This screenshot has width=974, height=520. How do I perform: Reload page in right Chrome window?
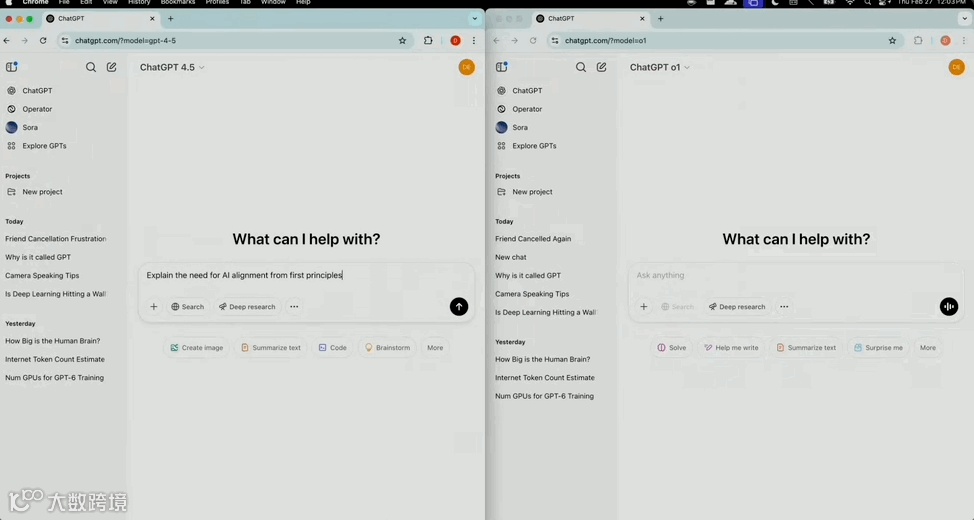point(533,40)
